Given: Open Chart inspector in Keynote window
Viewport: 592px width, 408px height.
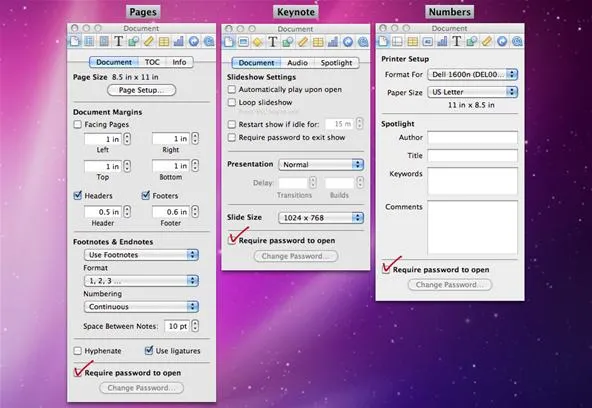Looking at the screenshot, I should click(333, 42).
